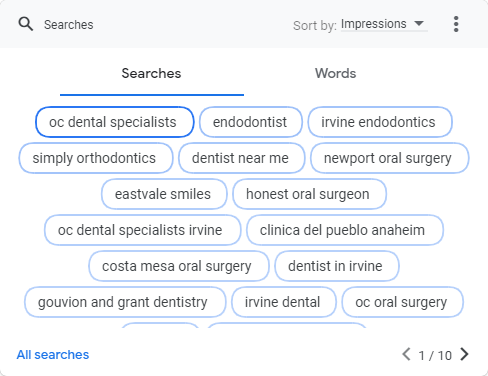Select the 'dentist near me' chip
The height and width of the screenshot is (376, 488).
coord(242,158)
